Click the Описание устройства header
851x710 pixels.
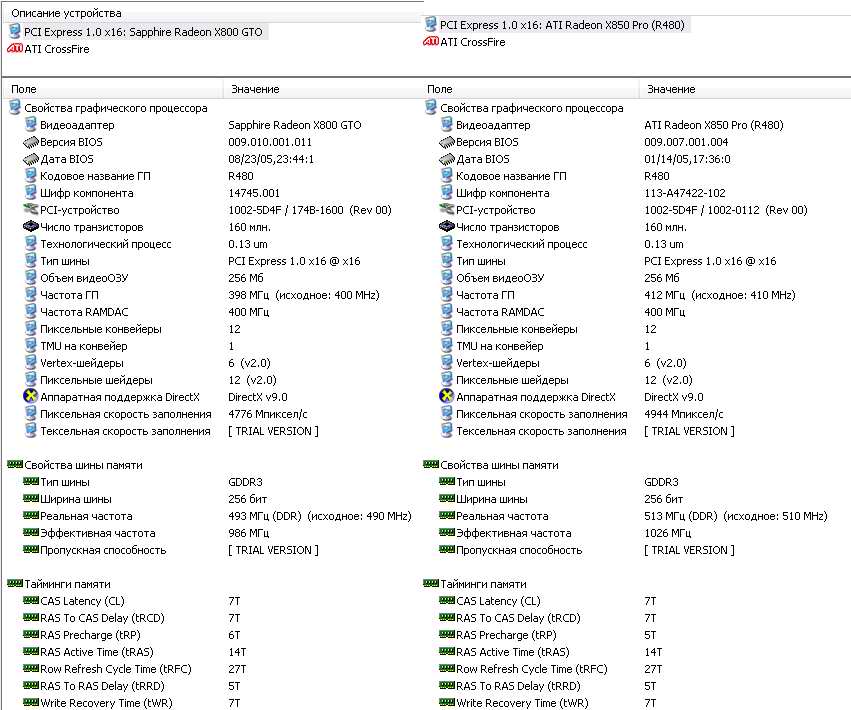[66, 13]
